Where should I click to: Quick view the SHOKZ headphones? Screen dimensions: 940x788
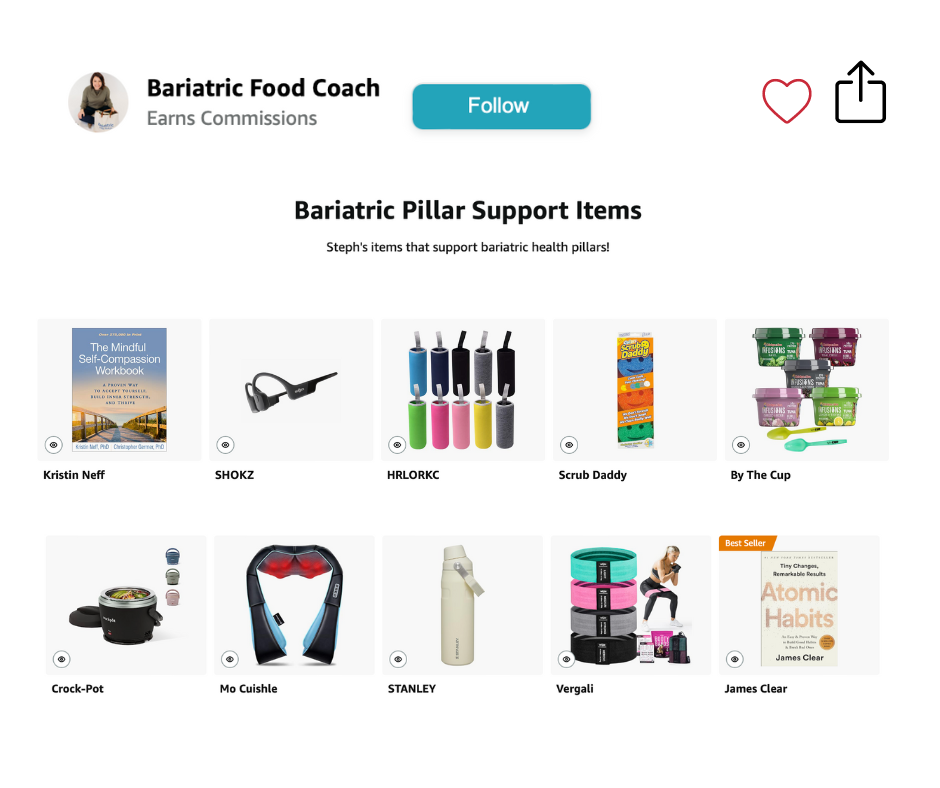pyautogui.click(x=225, y=444)
